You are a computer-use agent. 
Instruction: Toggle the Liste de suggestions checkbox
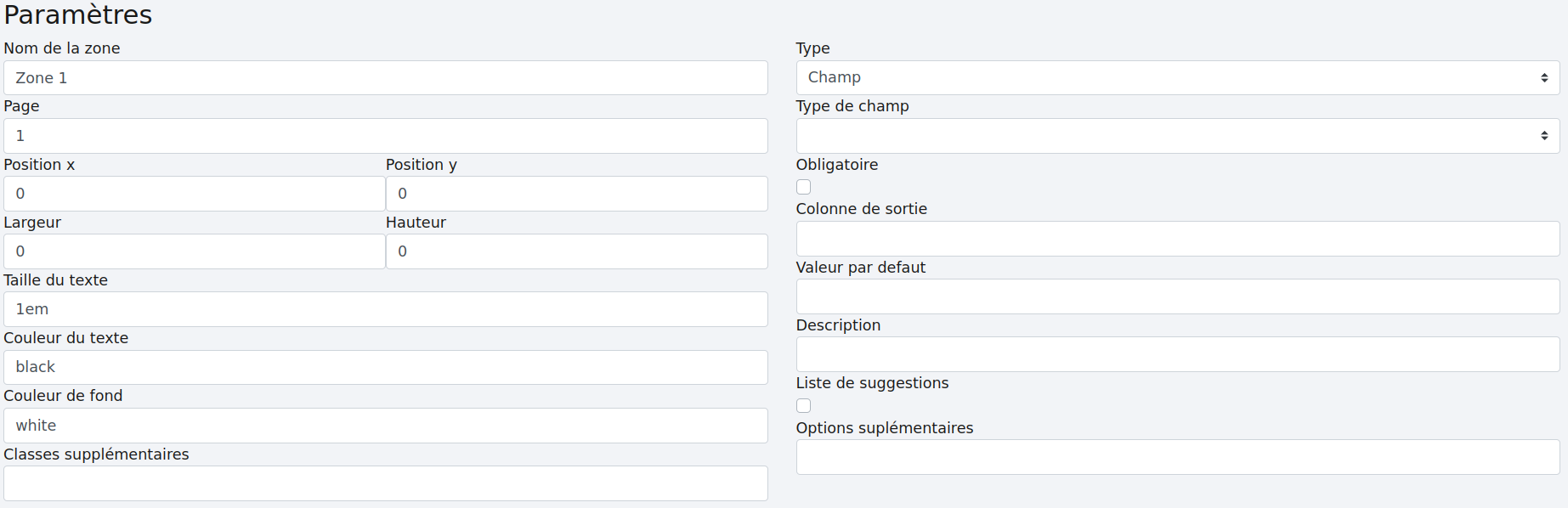coord(803,405)
